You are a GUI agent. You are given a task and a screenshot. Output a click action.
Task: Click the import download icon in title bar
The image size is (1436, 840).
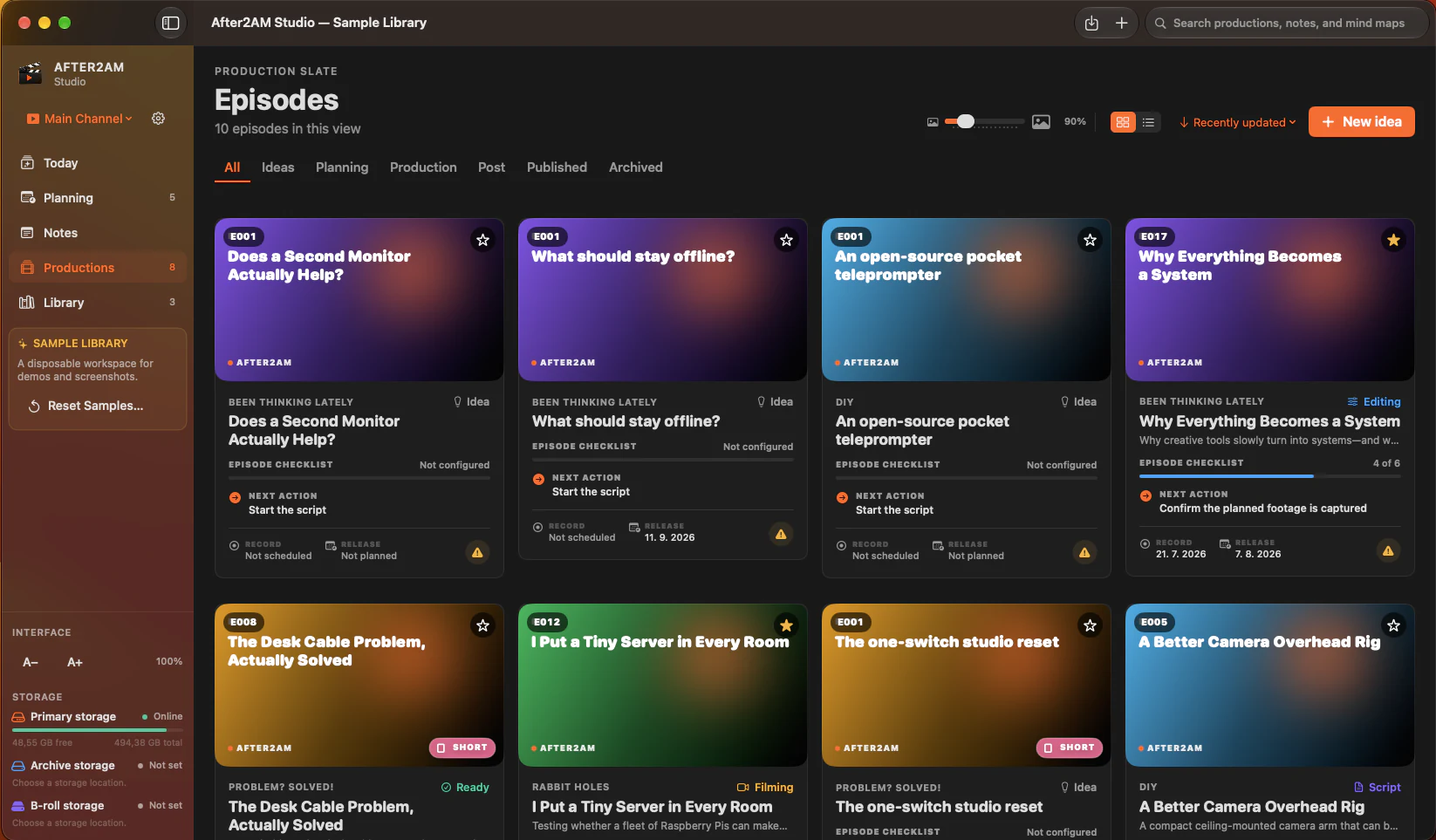1091,24
